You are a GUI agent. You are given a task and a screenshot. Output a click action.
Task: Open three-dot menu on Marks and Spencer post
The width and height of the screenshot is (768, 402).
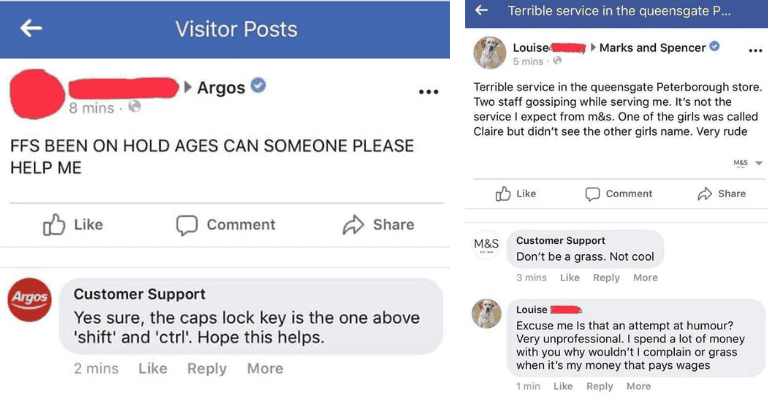755,49
